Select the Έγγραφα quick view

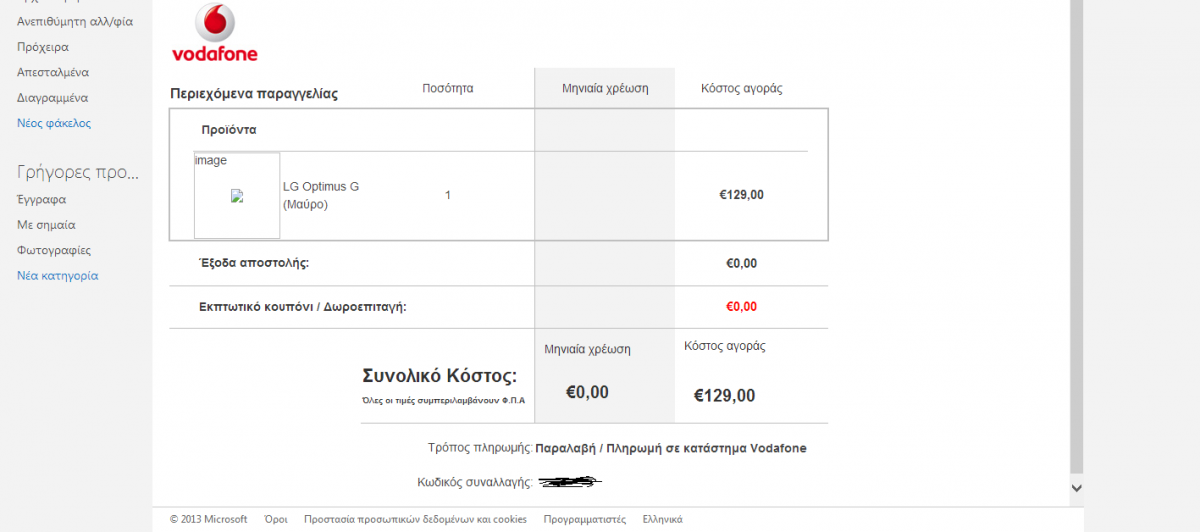(41, 199)
